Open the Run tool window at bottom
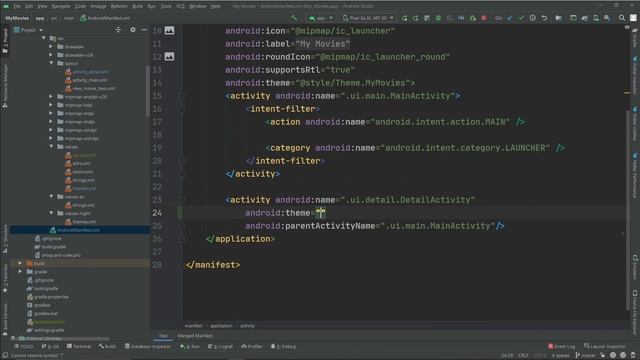This screenshot has height=360, width=640. [x=190, y=347]
